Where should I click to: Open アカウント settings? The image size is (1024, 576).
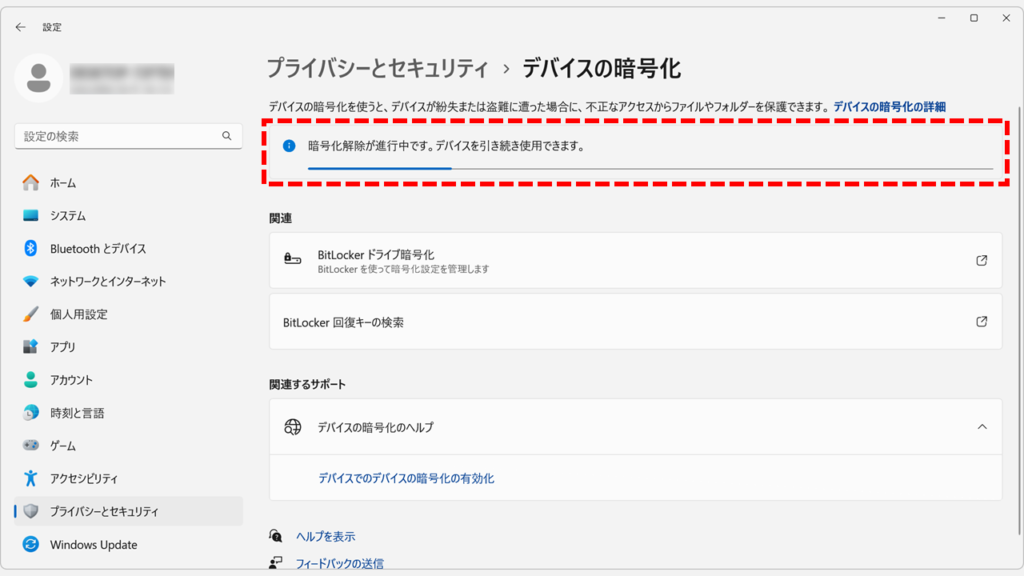point(129,379)
